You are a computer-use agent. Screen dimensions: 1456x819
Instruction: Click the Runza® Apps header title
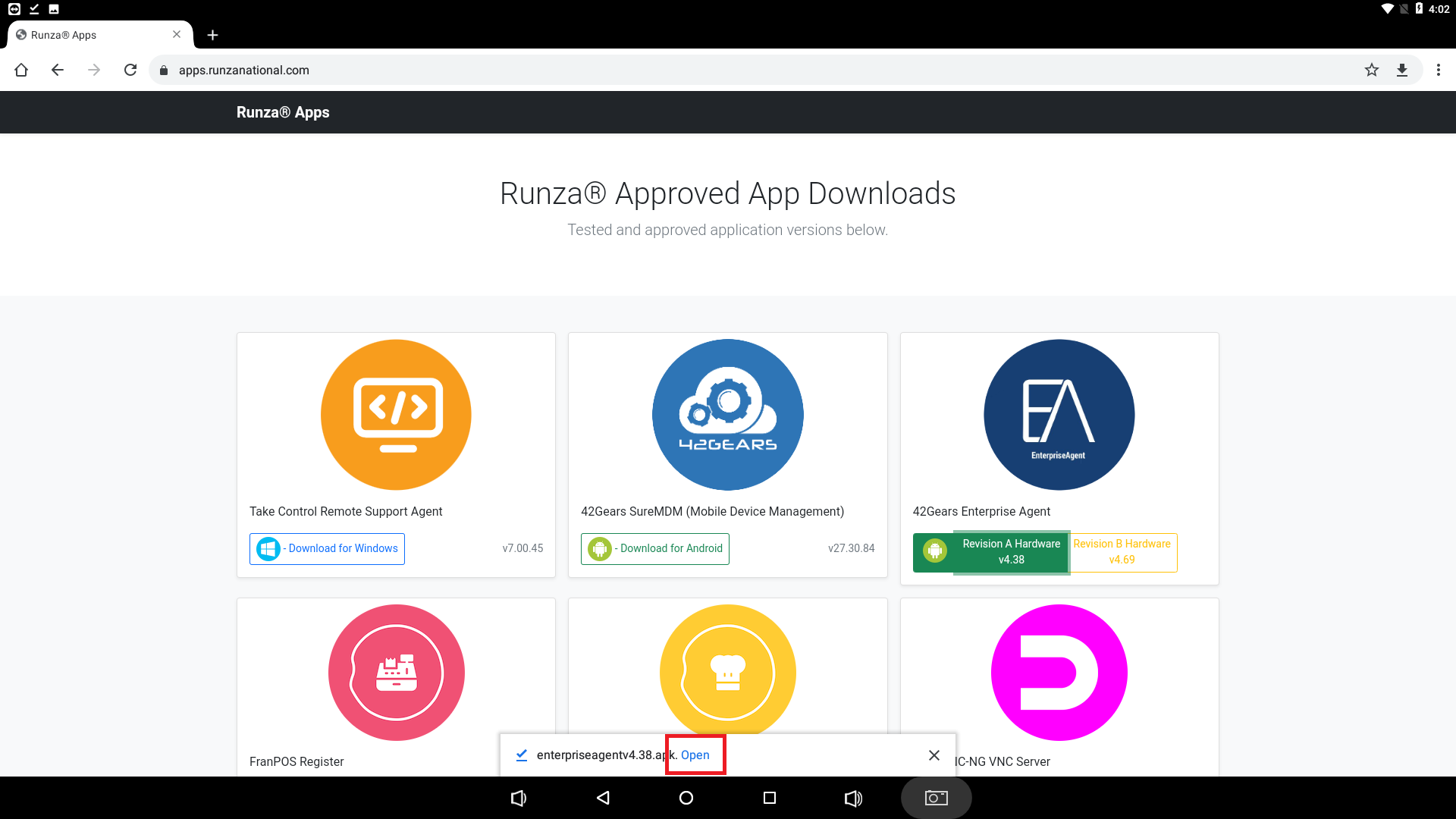point(283,112)
